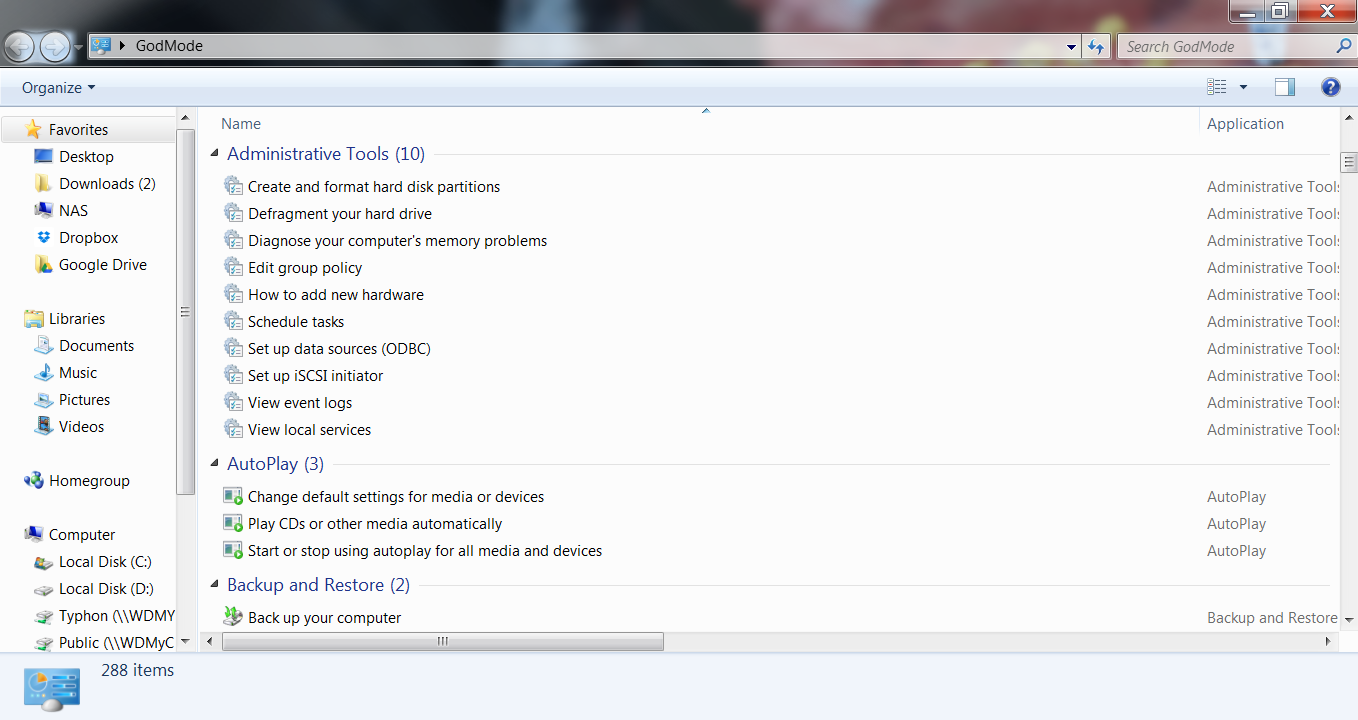The image size is (1358, 720).
Task: Go forward with the Forward arrow button
Action: pos(55,46)
